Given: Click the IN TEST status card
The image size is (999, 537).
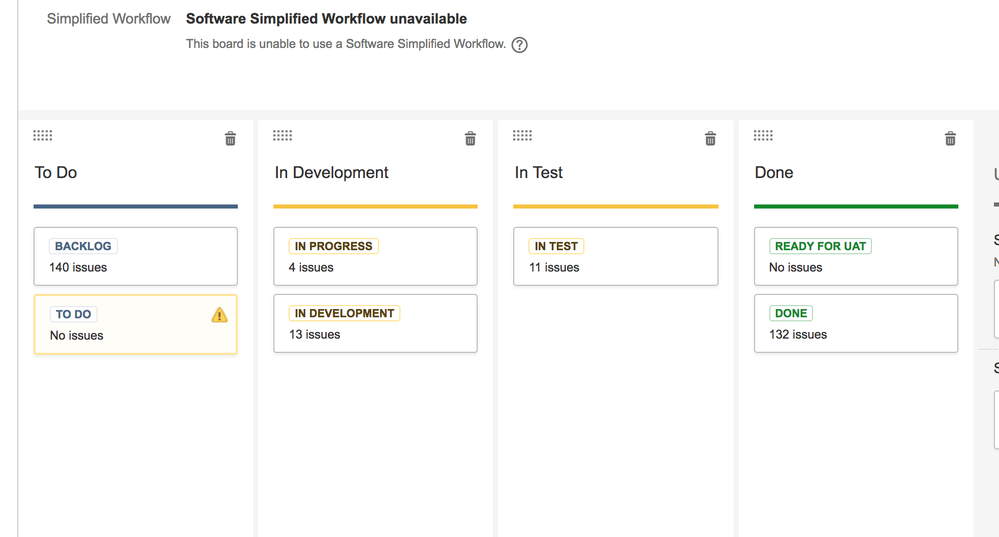Looking at the screenshot, I should coord(615,256).
